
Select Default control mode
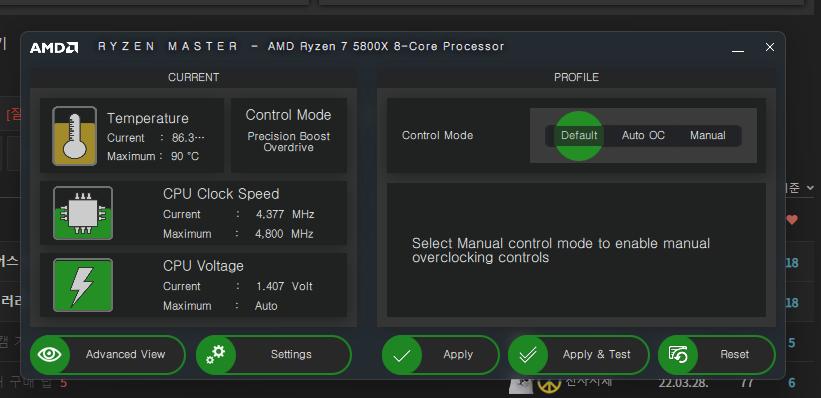click(579, 136)
